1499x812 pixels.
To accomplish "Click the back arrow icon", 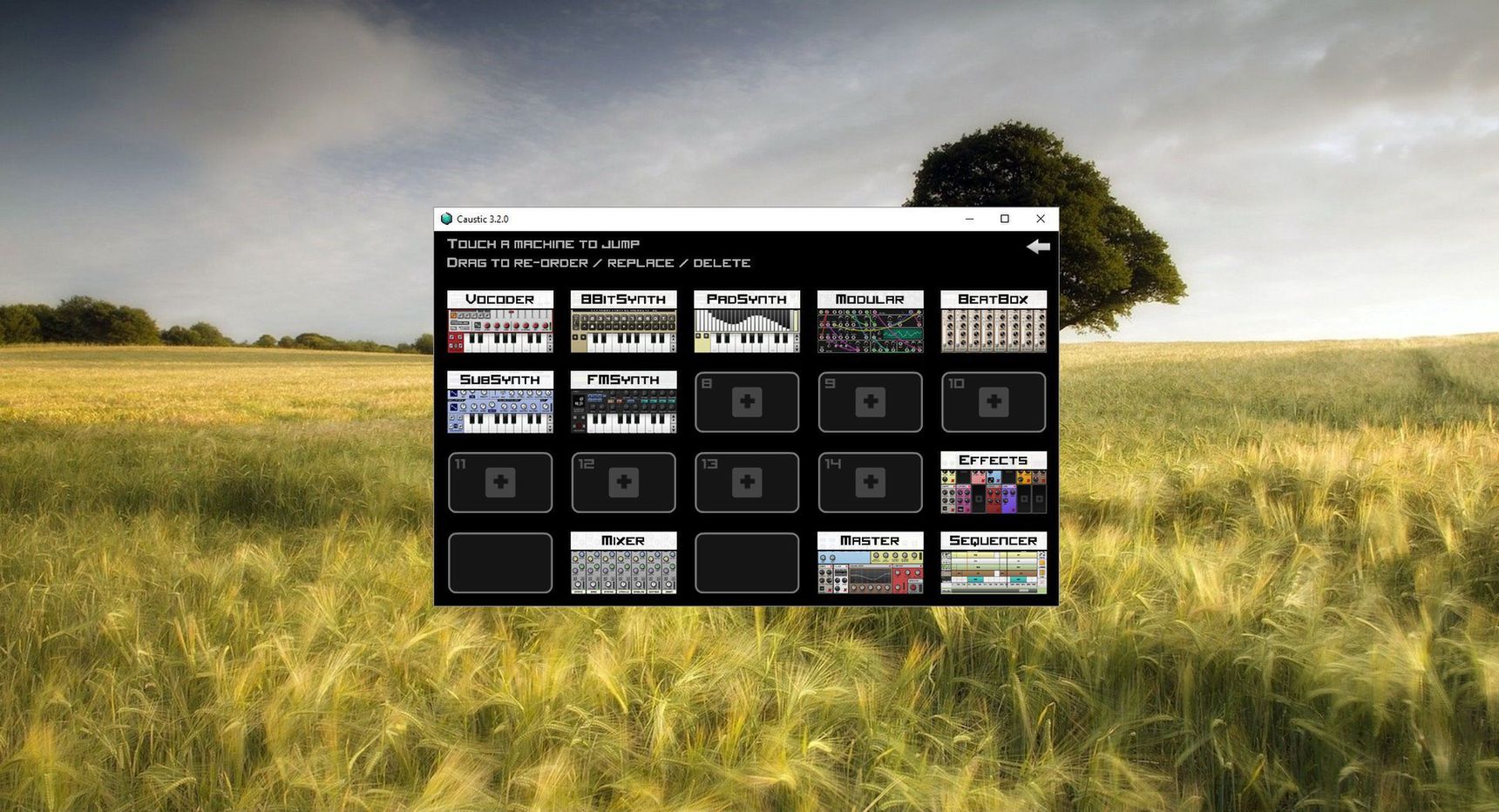I will [x=1038, y=247].
